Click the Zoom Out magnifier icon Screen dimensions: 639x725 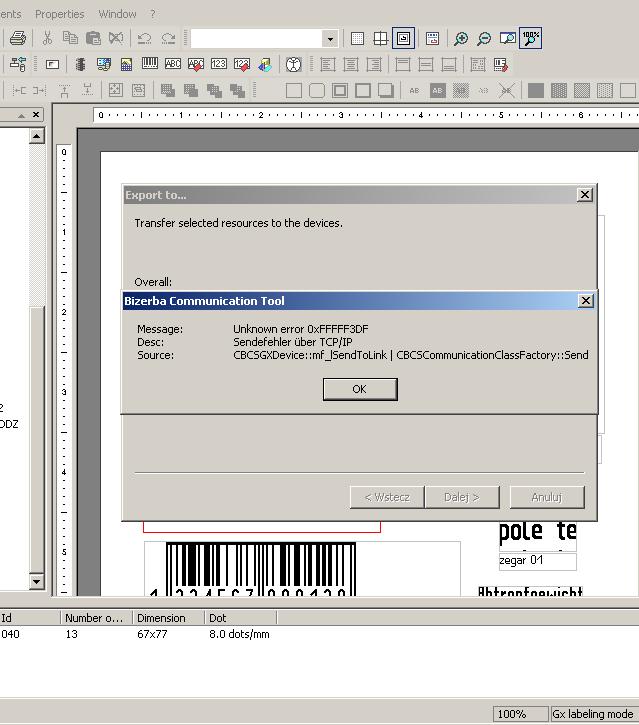484,38
